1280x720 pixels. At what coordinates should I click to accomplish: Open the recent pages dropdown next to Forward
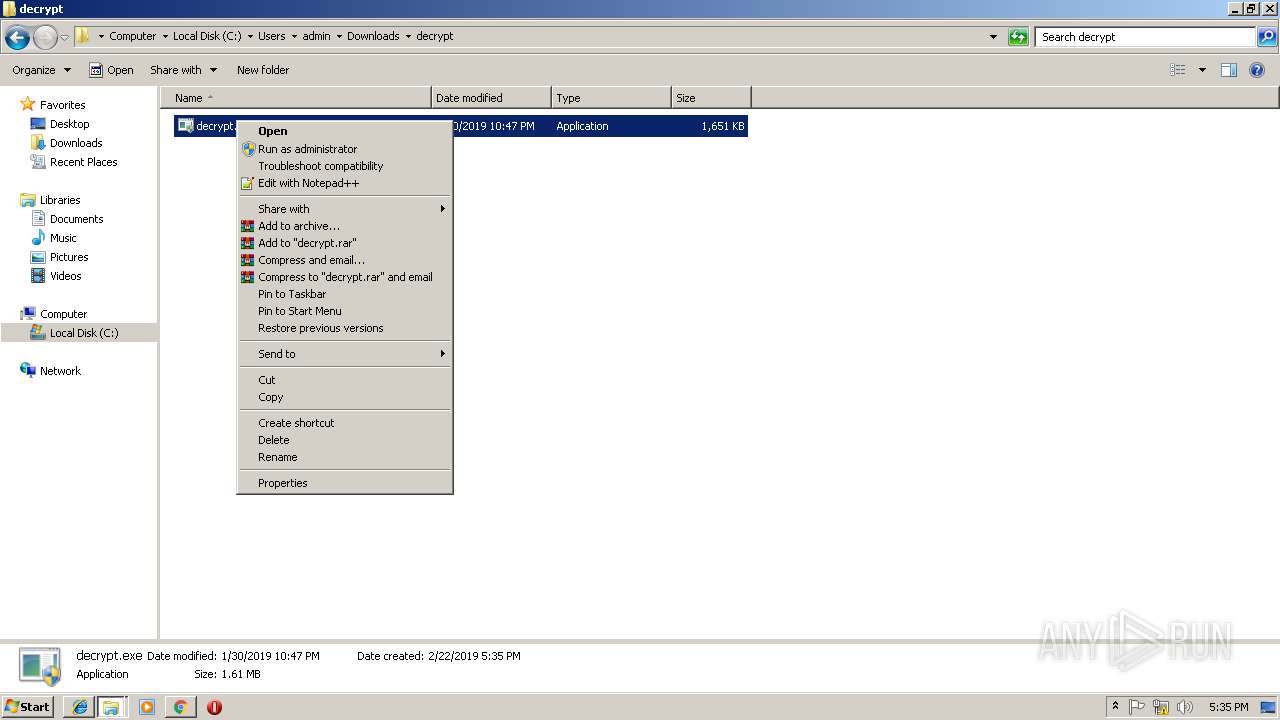click(65, 38)
